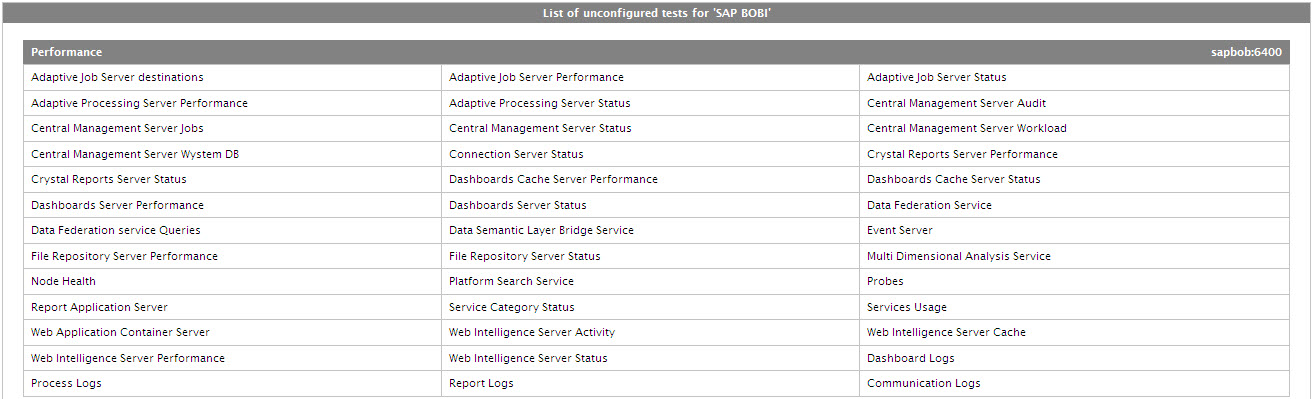Image resolution: width=1313 pixels, height=399 pixels.
Task: Open Central Management Server Jobs test
Action: tap(117, 128)
